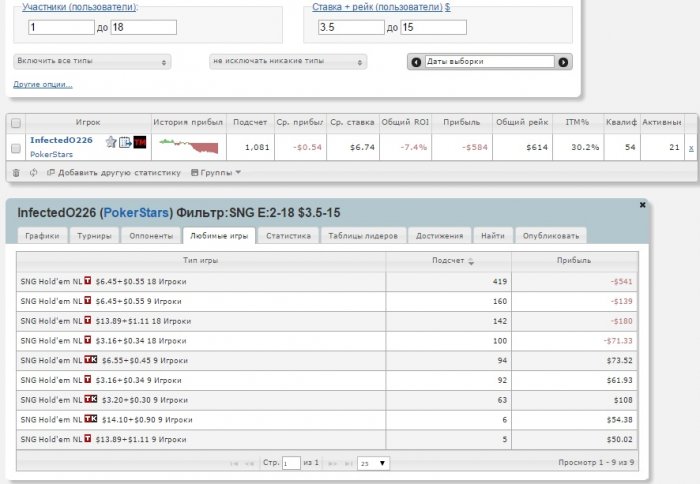Viewport: 700px width, 484px height.
Task: Click the T icon in $13.89+$1.11 9 Игроки row
Action: 88,438
